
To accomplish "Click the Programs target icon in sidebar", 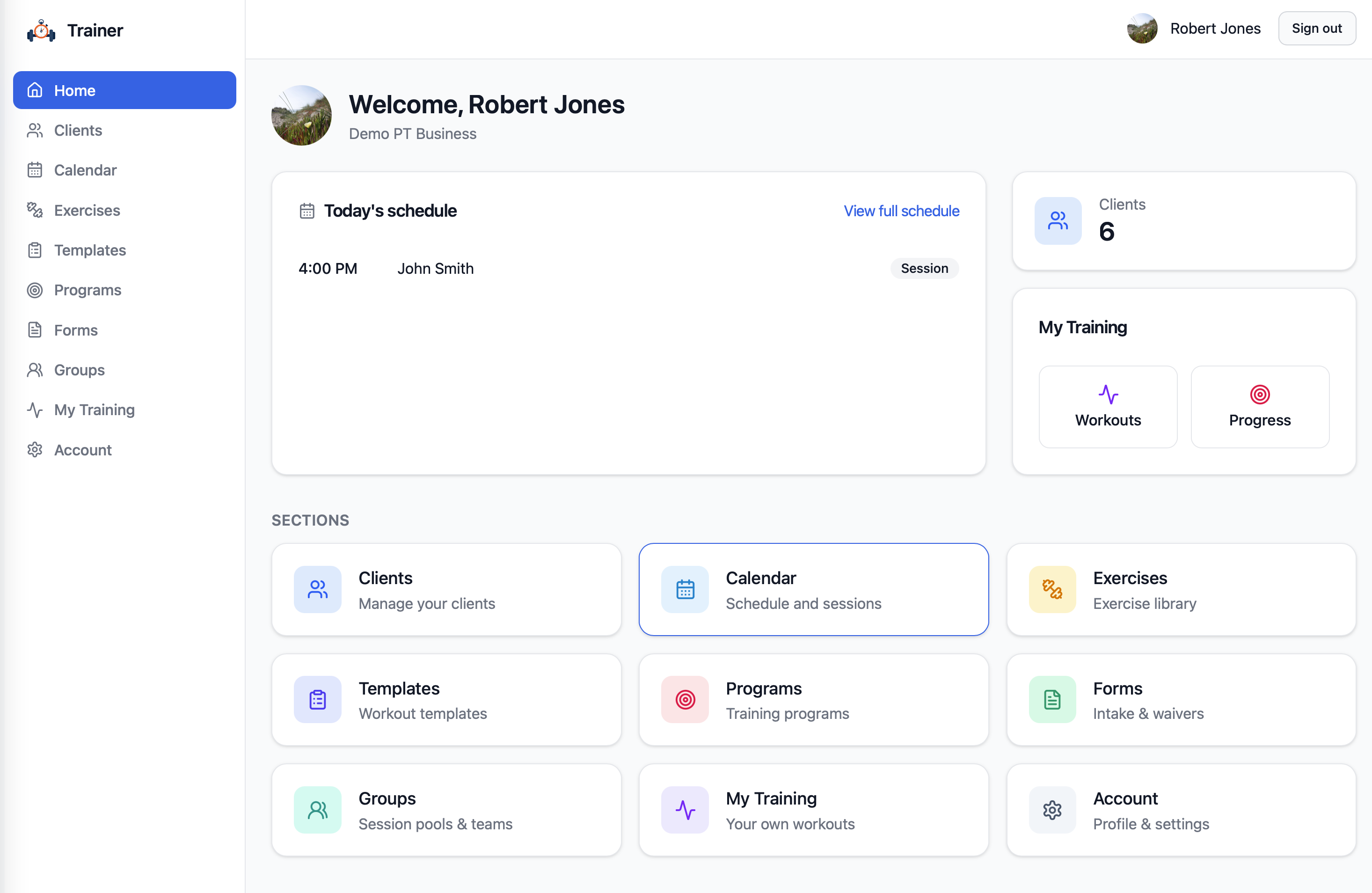I will tap(35, 290).
